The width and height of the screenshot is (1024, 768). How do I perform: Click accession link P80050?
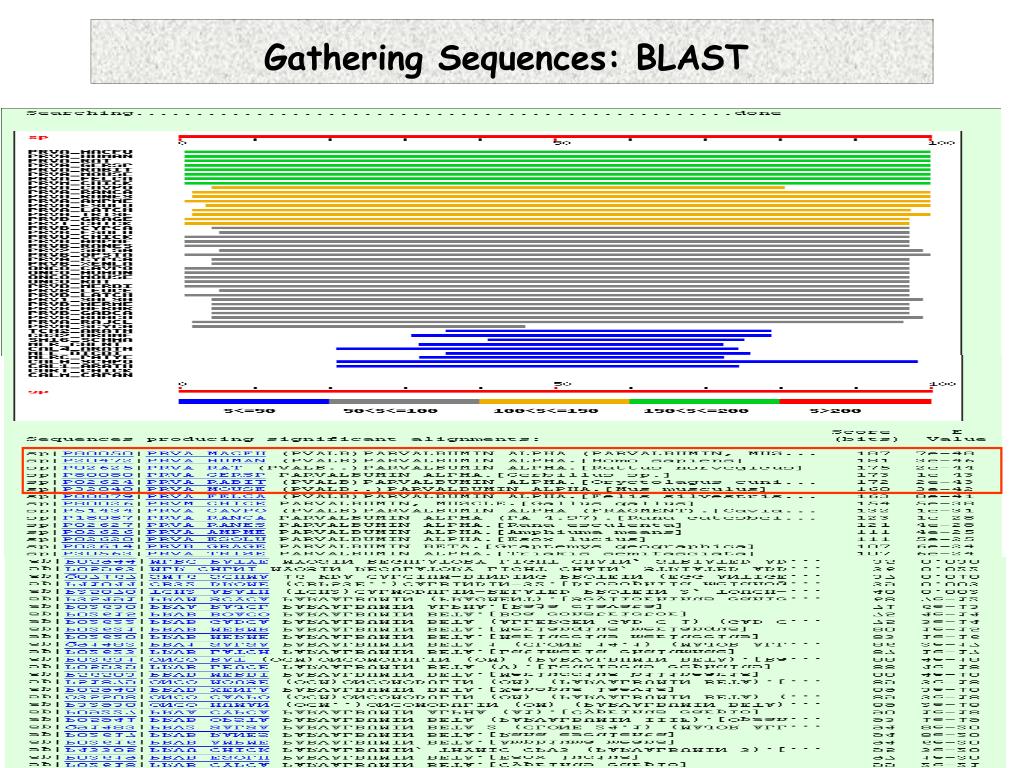98,453
